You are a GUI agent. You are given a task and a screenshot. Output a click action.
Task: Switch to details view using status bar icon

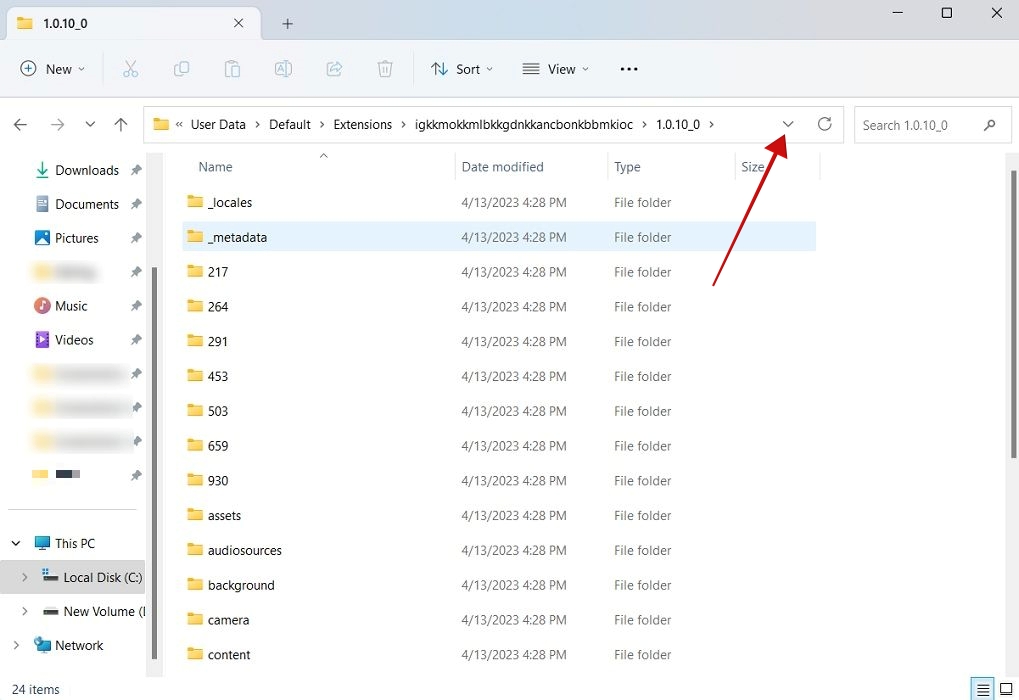pos(981,689)
